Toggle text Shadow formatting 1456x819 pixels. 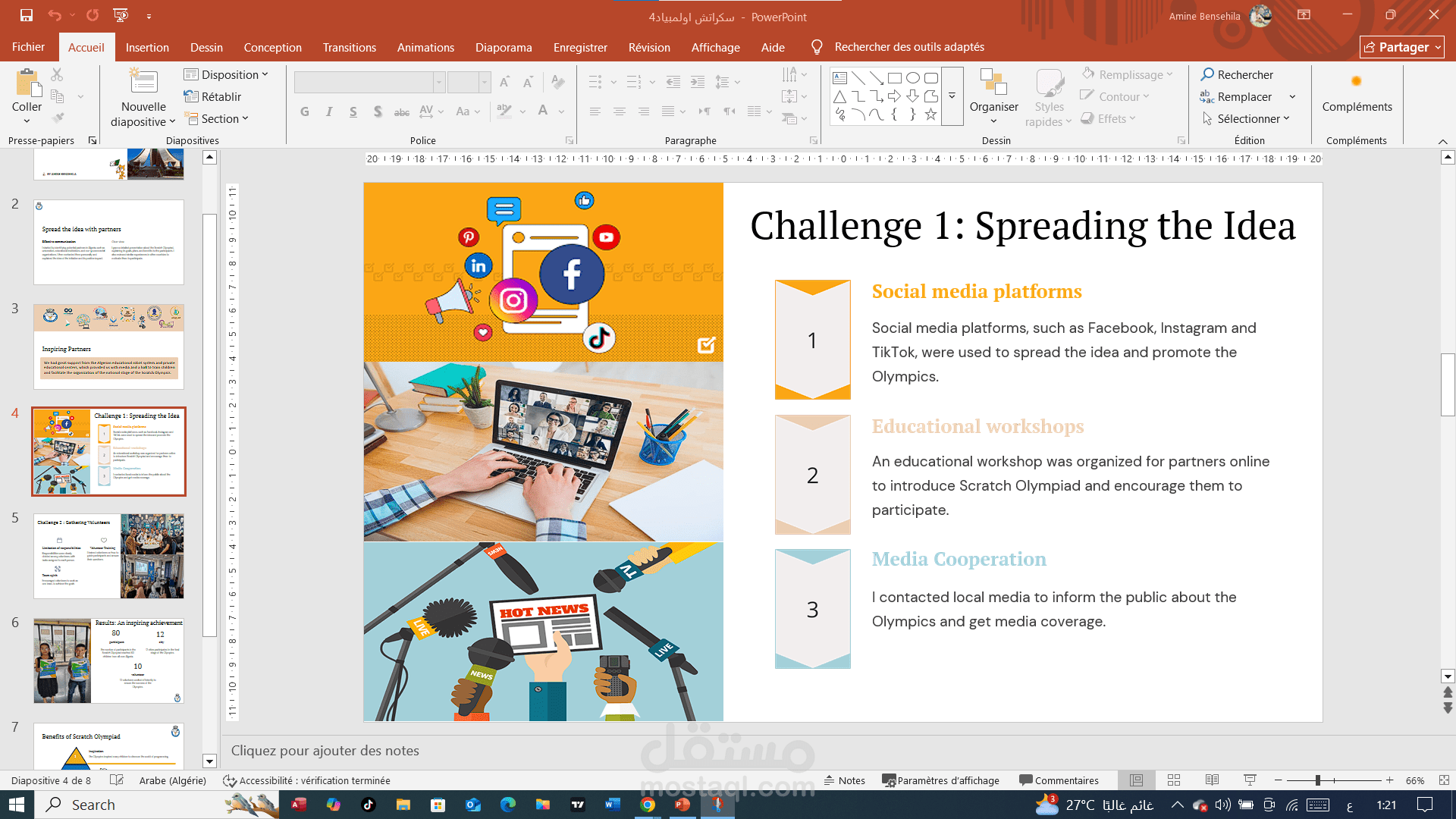pos(378,111)
